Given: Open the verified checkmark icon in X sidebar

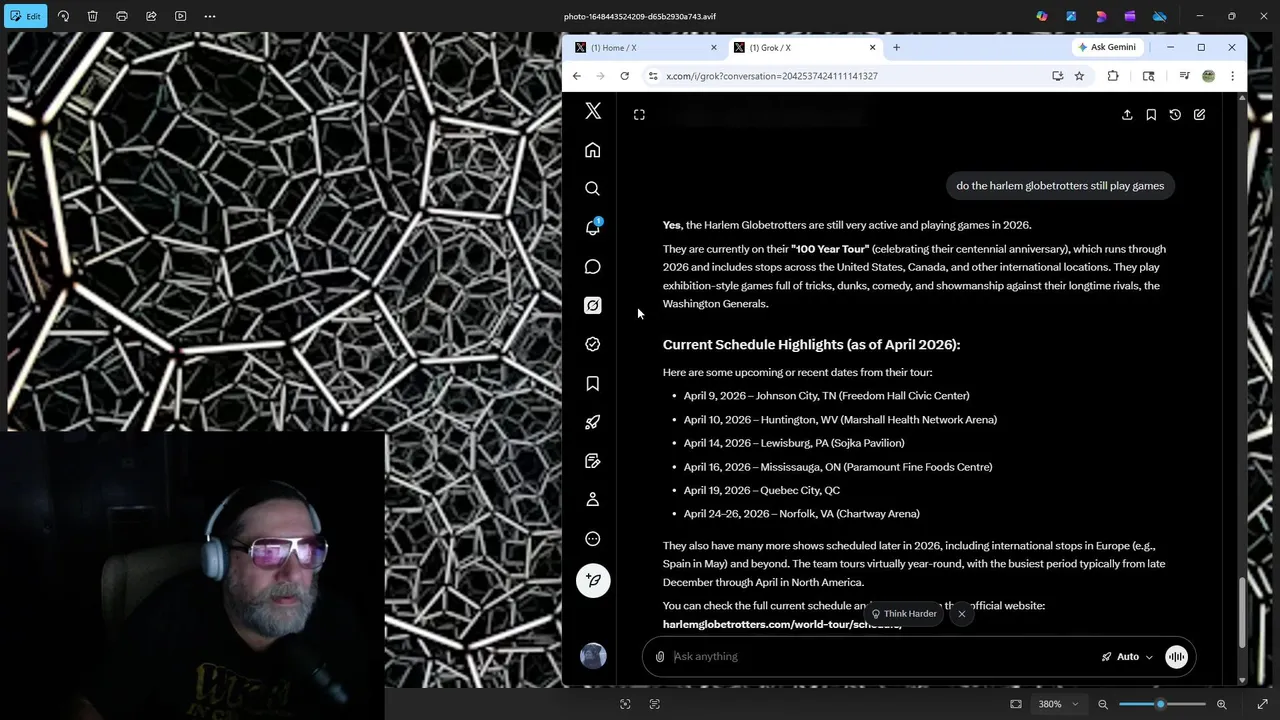Looking at the screenshot, I should (x=593, y=344).
